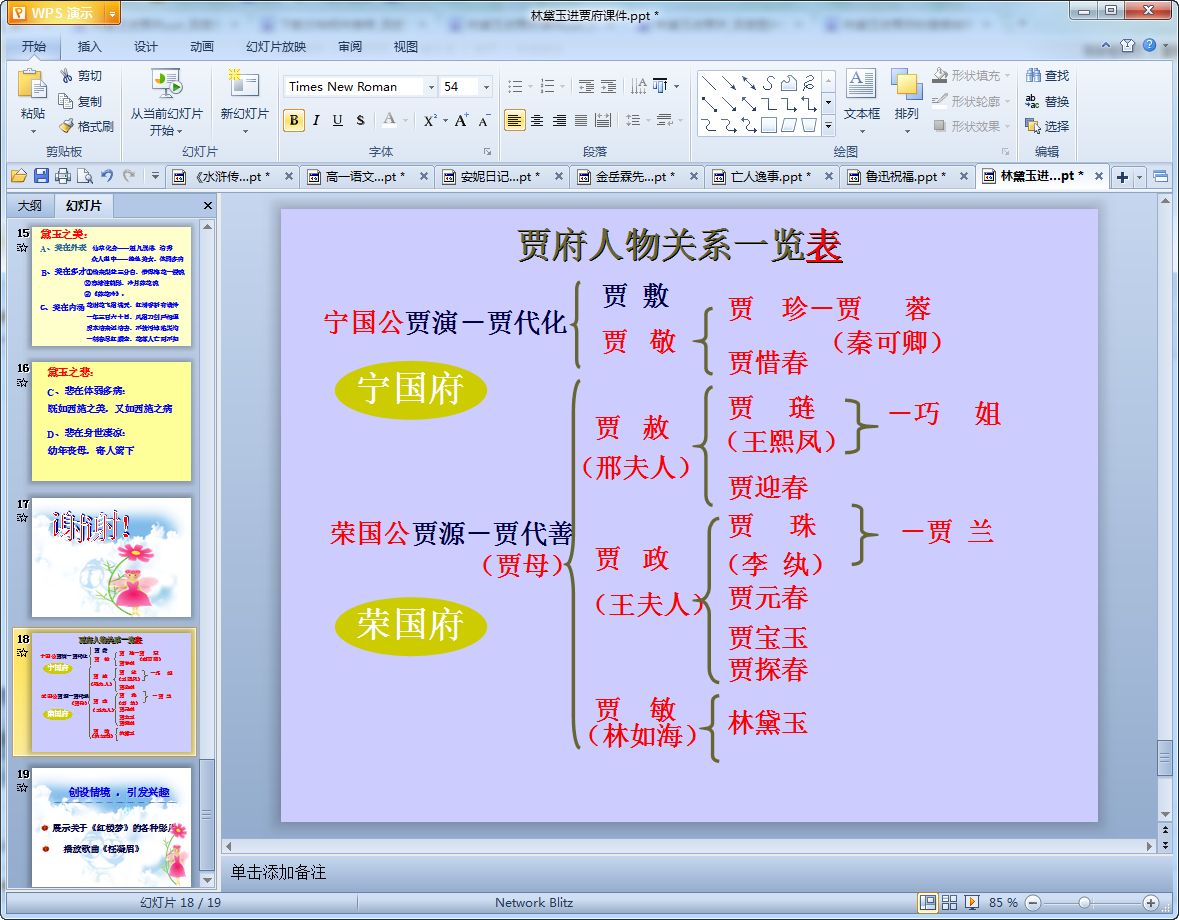
Task: Select slide 15 thumbnail
Action: [111, 286]
